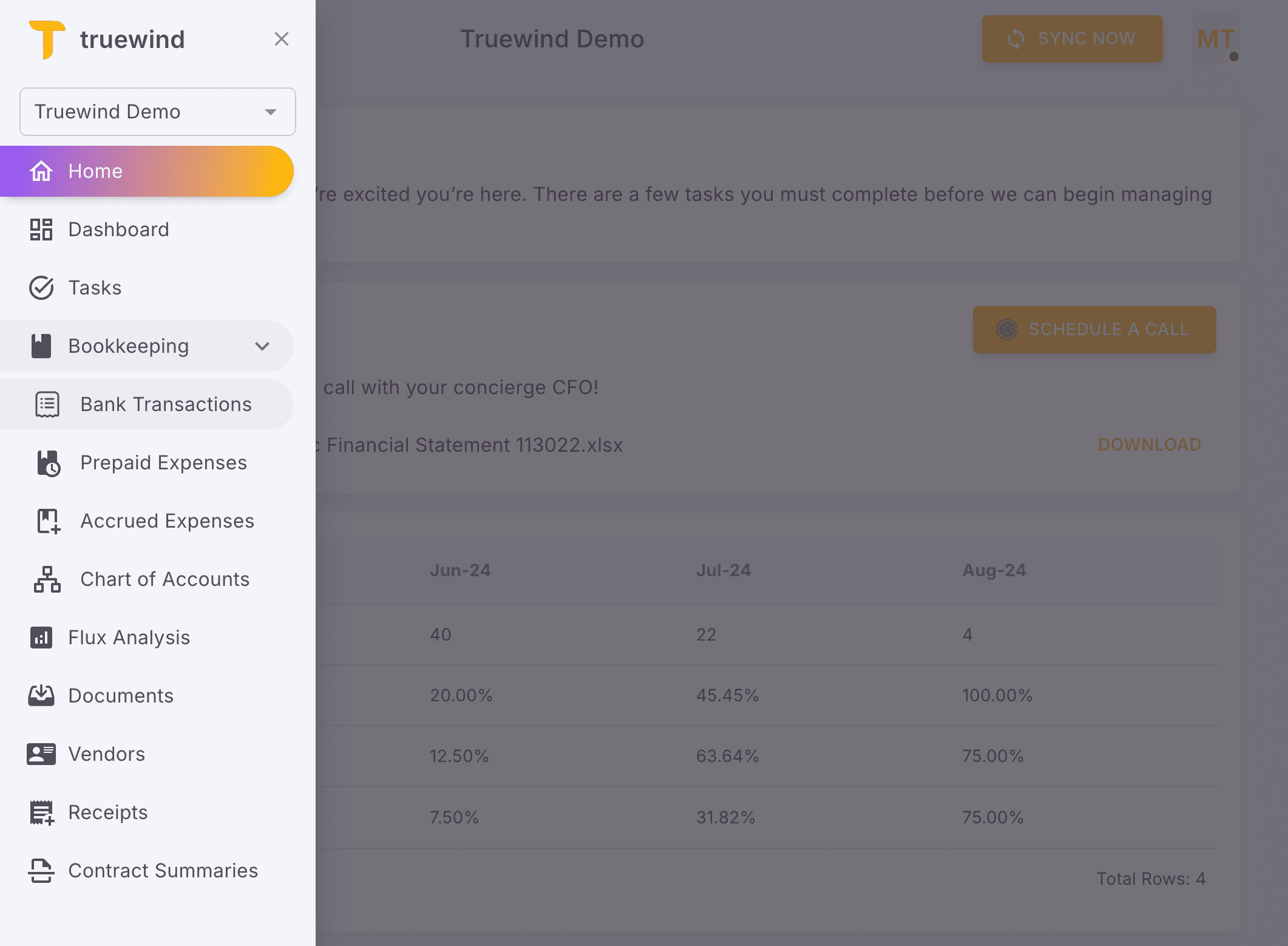
Task: Close the sidebar with the X
Action: click(282, 39)
